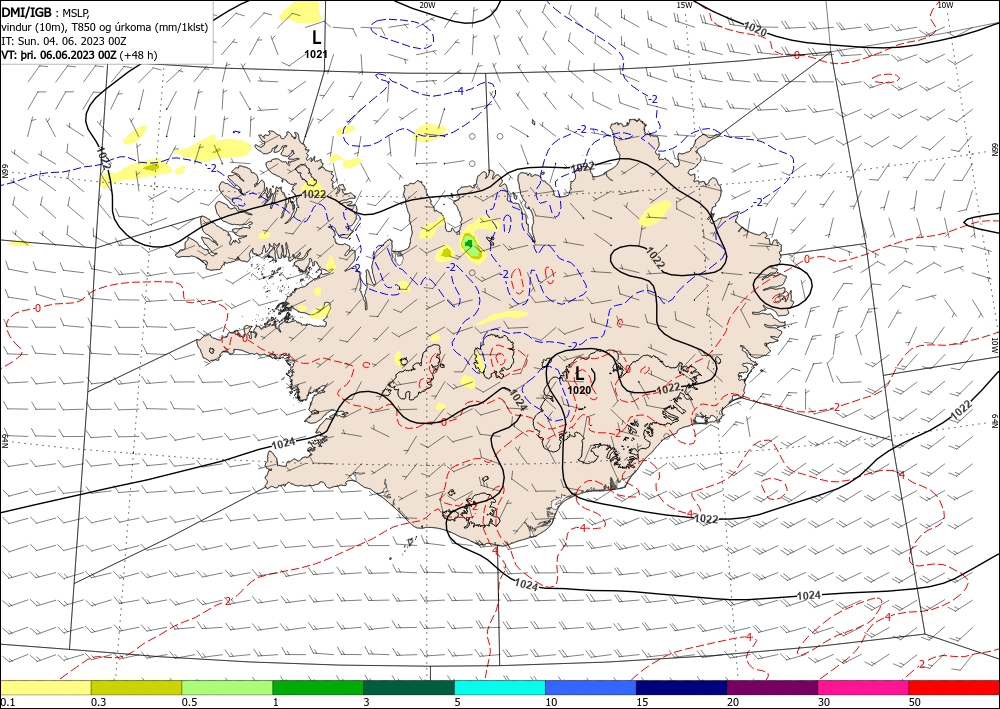Screen dimensions: 1000x709
Task: Click the low pressure L marked 1021
Action: [x=316, y=37]
